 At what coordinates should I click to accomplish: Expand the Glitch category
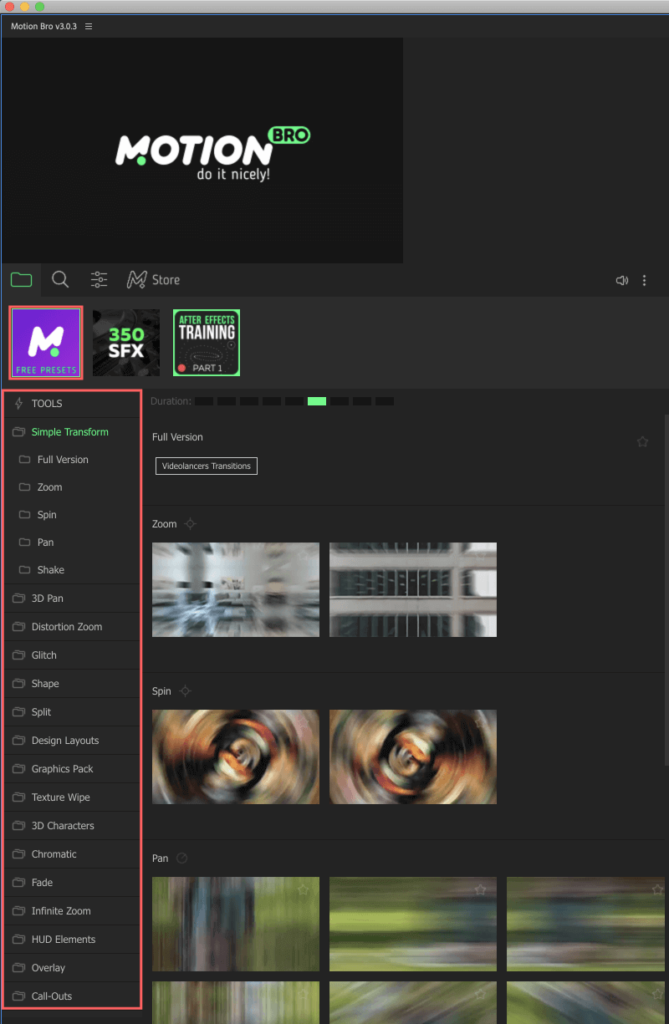pyautogui.click(x=72, y=655)
